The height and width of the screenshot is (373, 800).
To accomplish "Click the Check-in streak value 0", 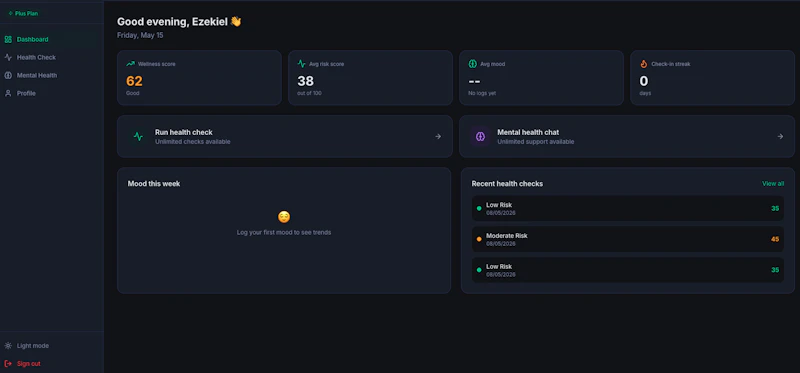I will point(644,81).
